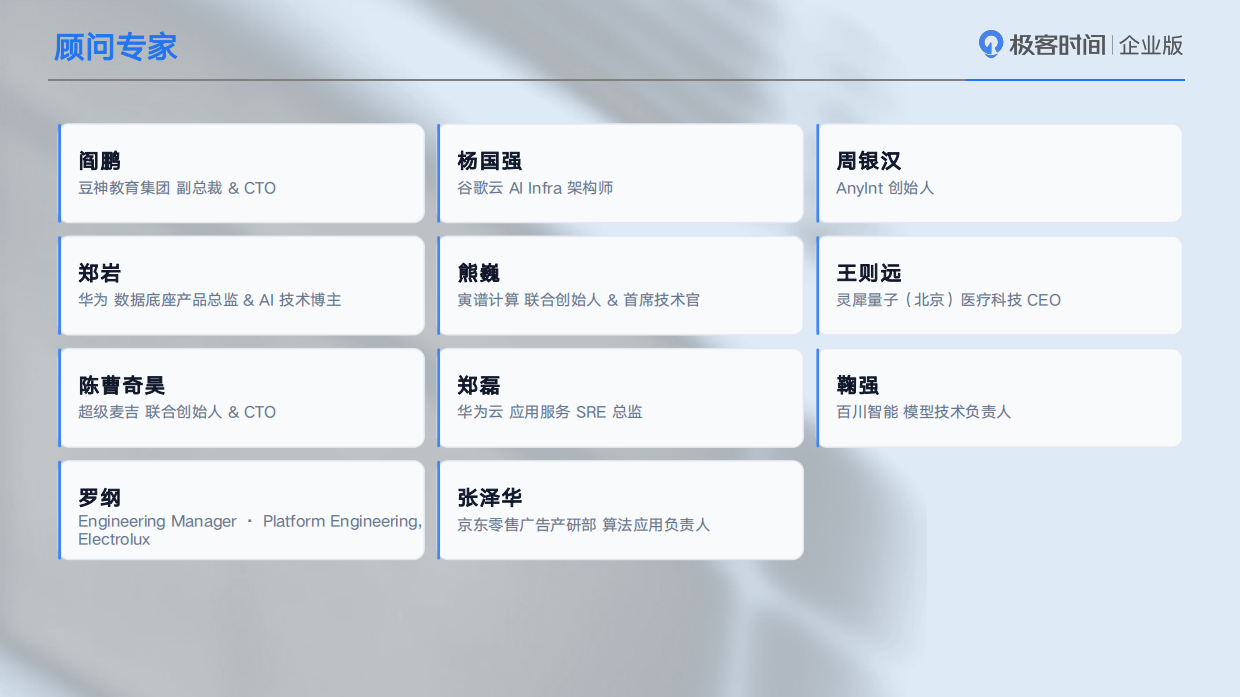Click 豆神教育集团 副总裁 & CTO subtitle
1240x697 pixels.
(x=177, y=188)
